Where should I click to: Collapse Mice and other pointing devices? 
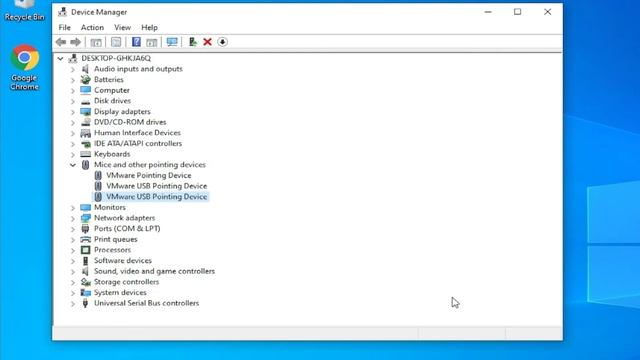(x=73, y=165)
